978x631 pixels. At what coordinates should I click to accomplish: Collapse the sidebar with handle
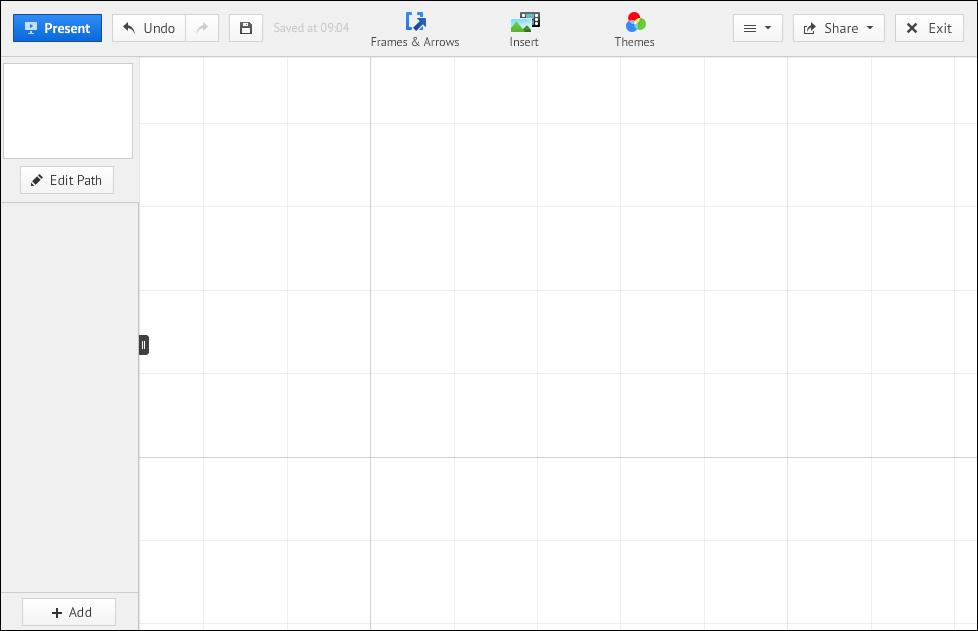tap(143, 345)
